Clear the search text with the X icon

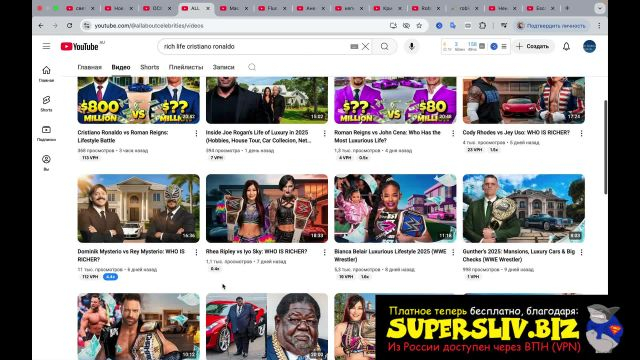click(x=365, y=47)
